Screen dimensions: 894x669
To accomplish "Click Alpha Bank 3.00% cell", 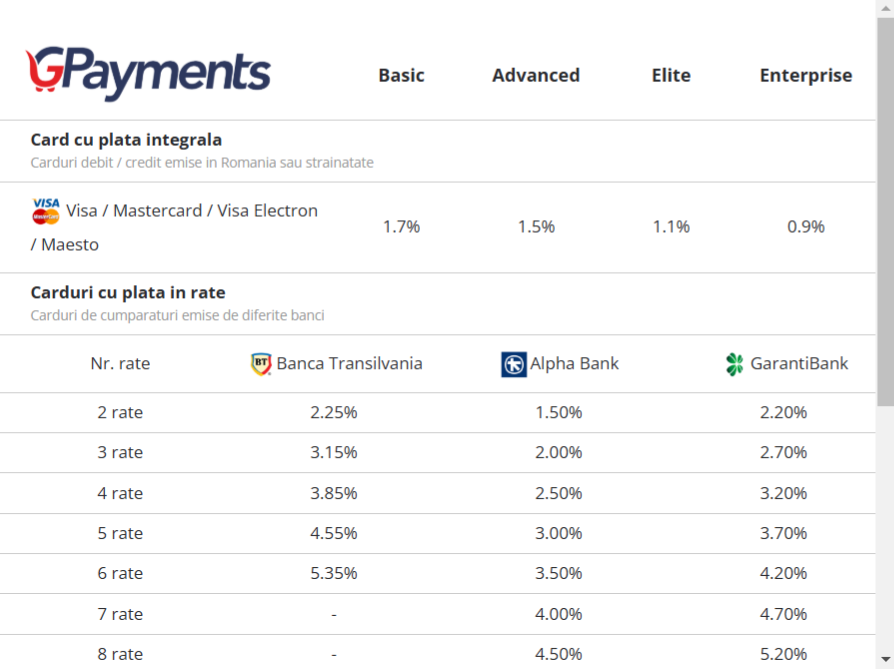I will [x=558, y=533].
